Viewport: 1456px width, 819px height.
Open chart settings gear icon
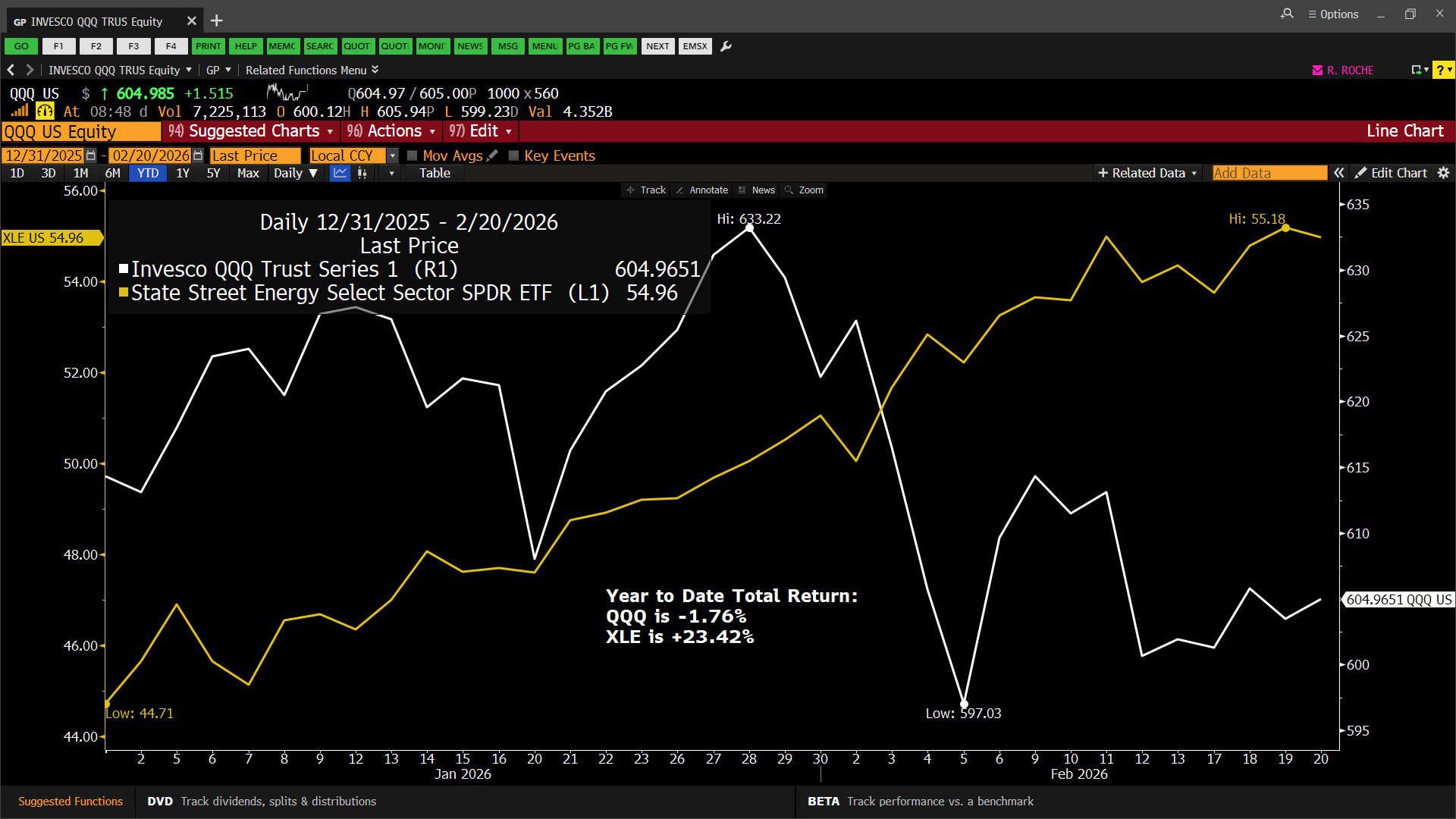click(x=1443, y=173)
